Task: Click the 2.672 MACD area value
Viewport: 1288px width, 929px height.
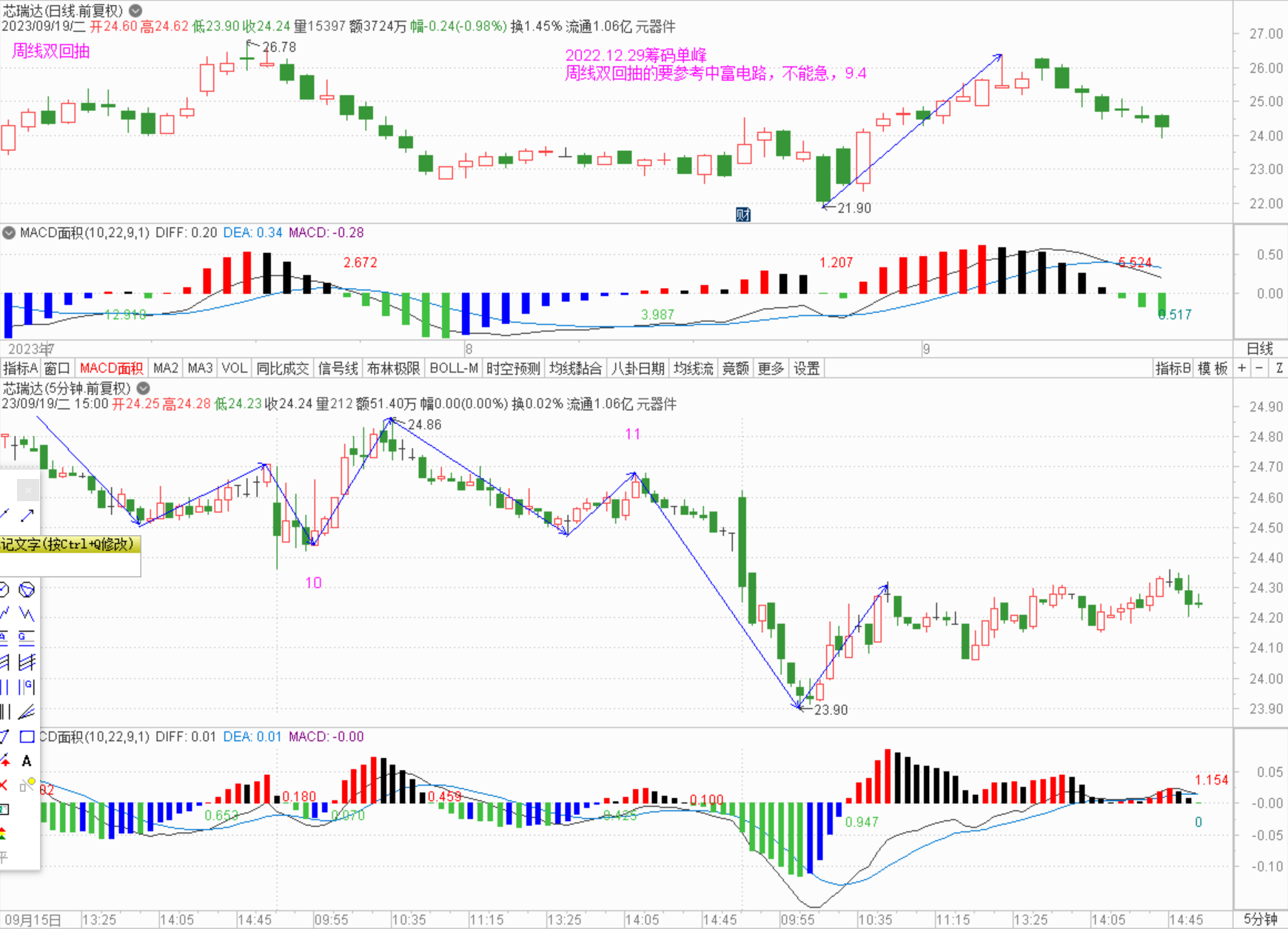Action: [360, 263]
